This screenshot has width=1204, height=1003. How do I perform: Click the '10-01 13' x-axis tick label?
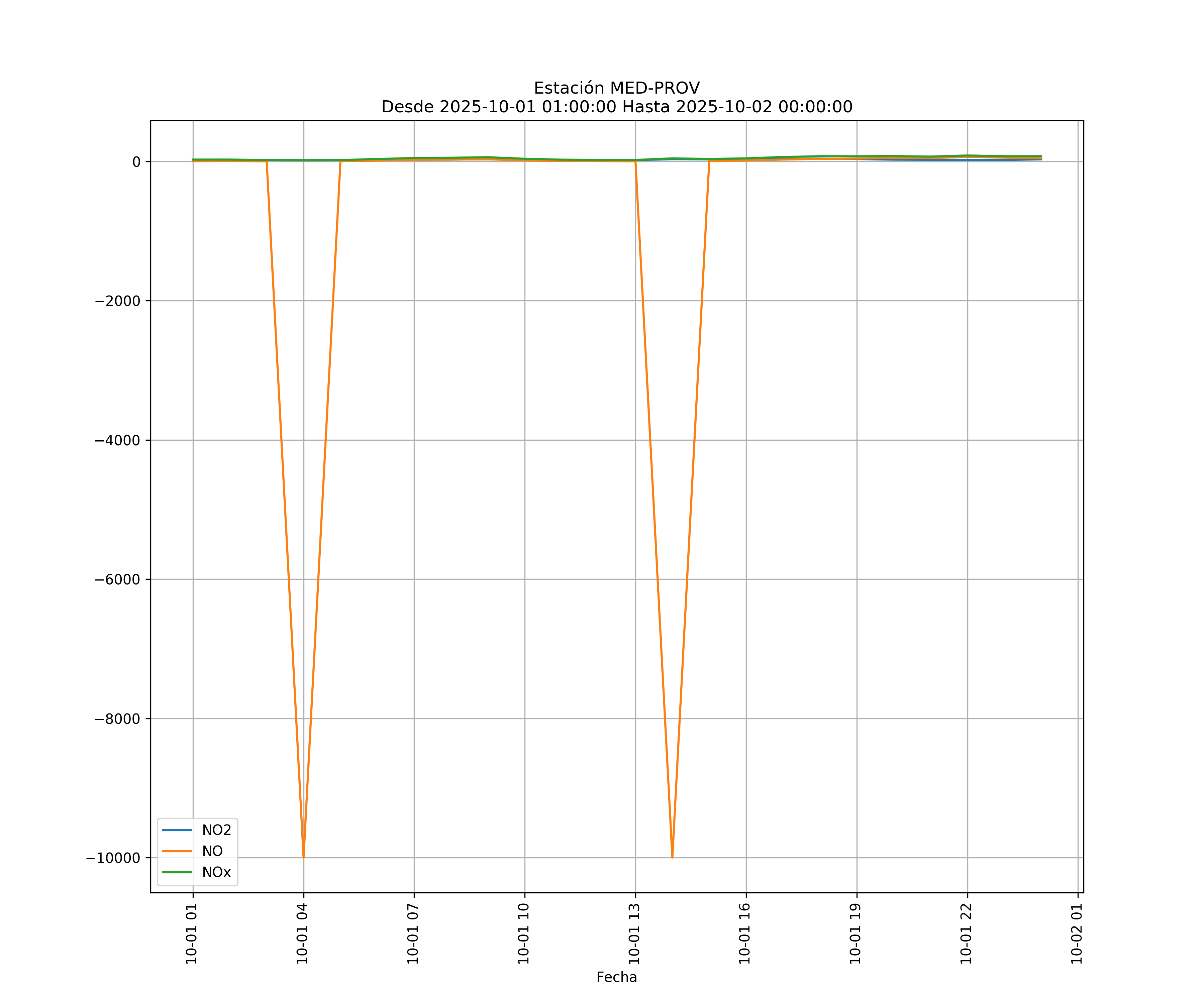[634, 934]
